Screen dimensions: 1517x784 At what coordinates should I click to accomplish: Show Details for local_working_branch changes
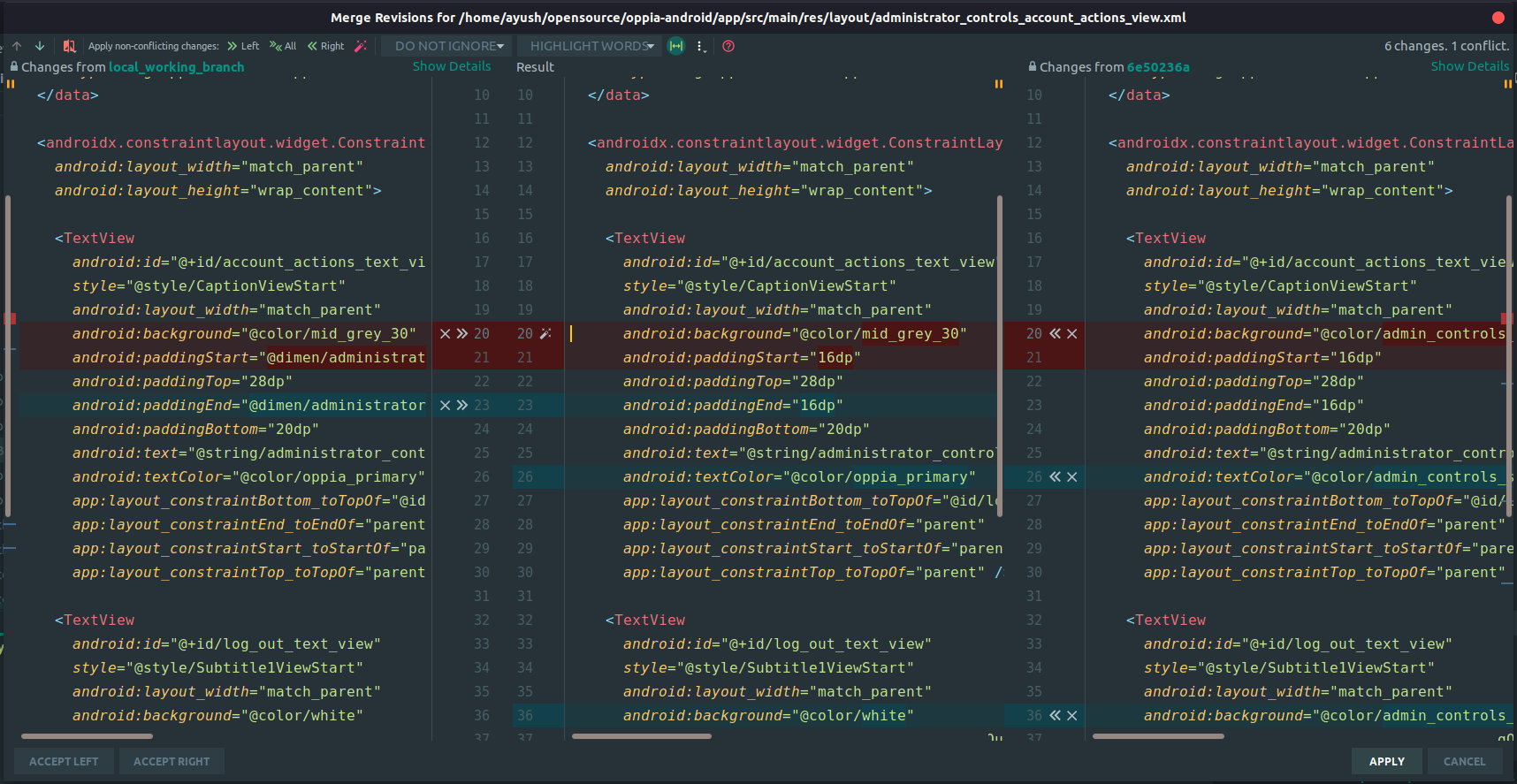pyautogui.click(x=452, y=66)
